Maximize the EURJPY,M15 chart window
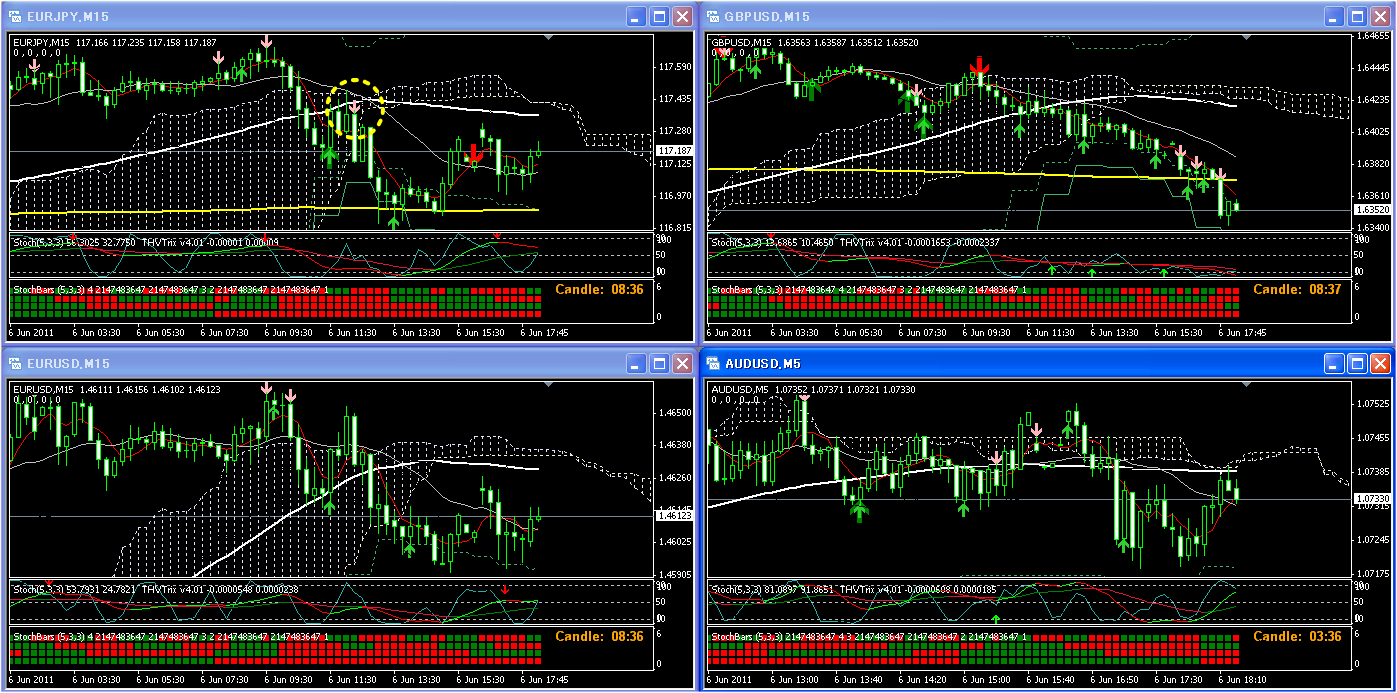Image resolution: width=1397 pixels, height=693 pixels. [x=659, y=16]
